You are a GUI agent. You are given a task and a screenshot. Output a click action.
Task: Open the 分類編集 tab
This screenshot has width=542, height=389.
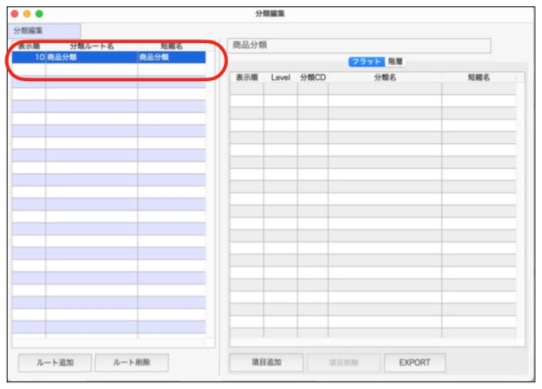point(45,30)
